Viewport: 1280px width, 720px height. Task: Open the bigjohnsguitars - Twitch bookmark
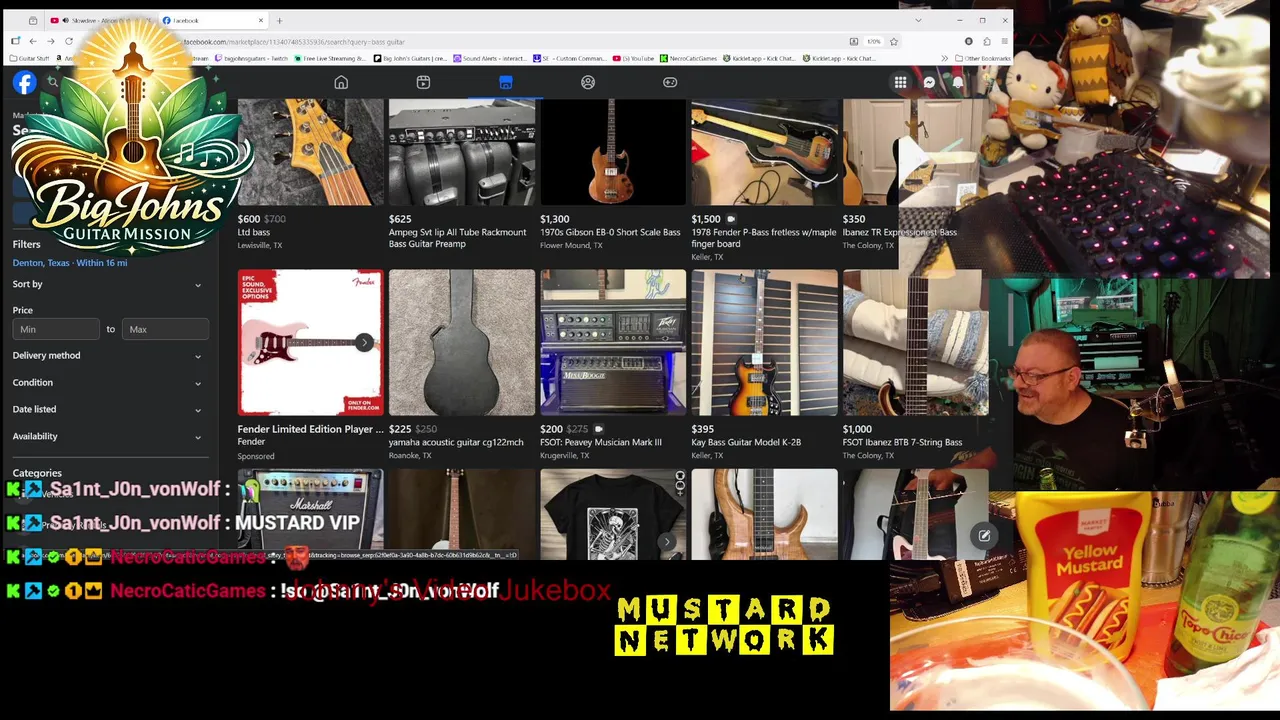[x=250, y=58]
